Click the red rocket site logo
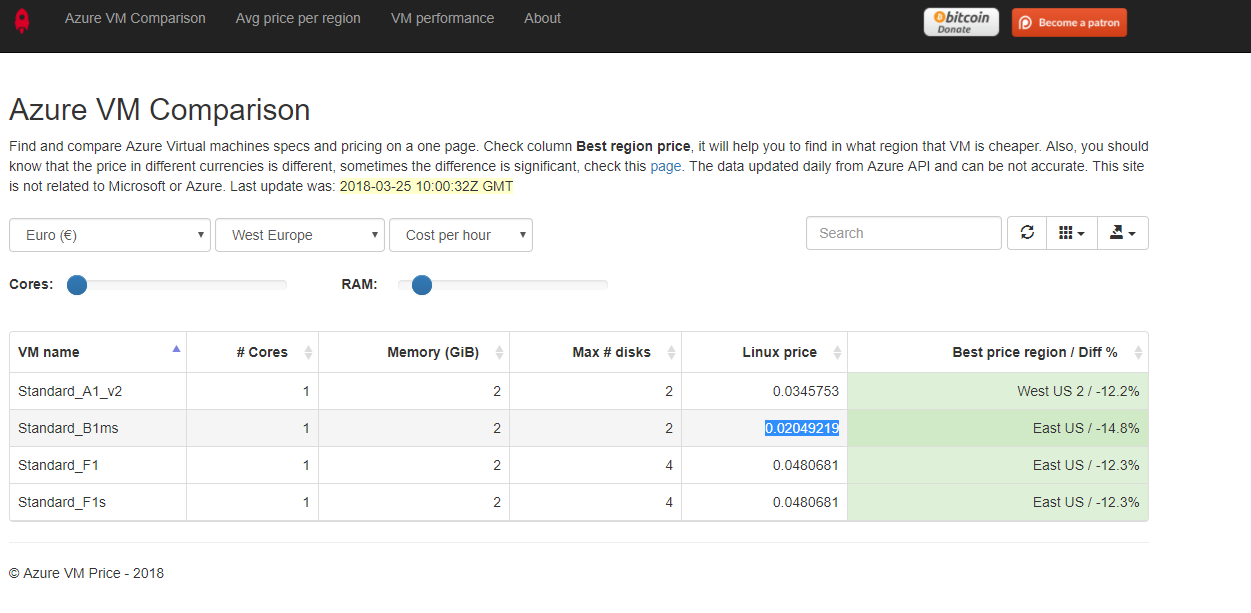1251x613 pixels. 21,21
